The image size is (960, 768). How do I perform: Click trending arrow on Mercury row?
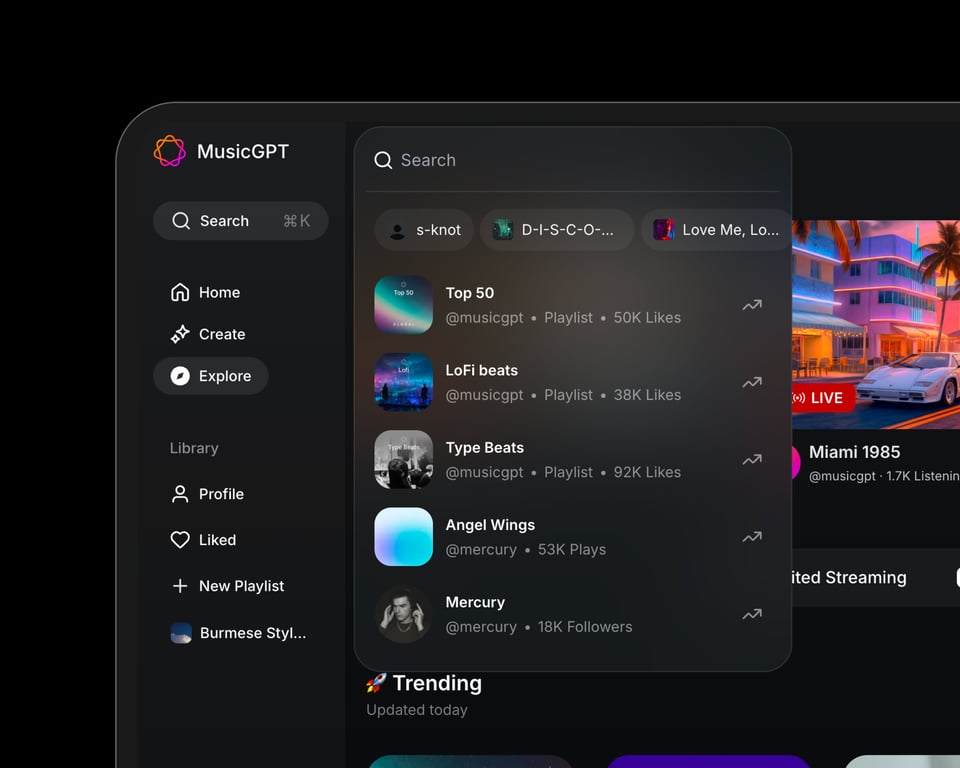pyautogui.click(x=752, y=614)
